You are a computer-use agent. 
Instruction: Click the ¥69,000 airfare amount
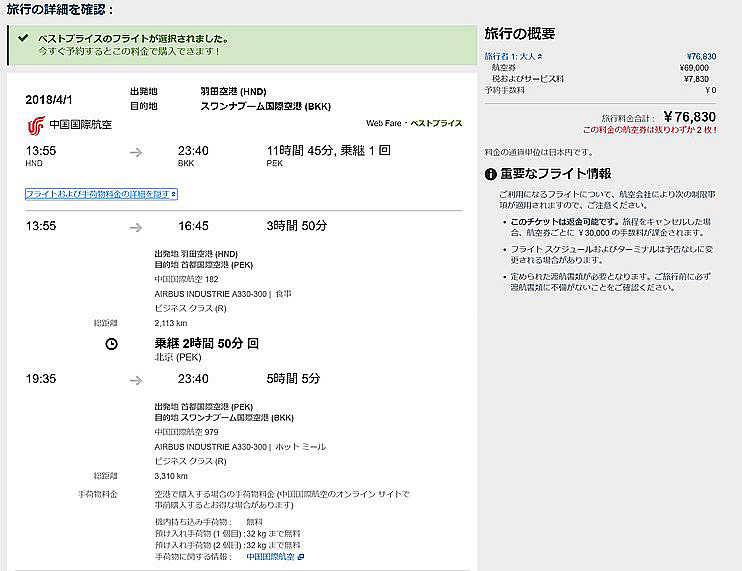point(694,68)
